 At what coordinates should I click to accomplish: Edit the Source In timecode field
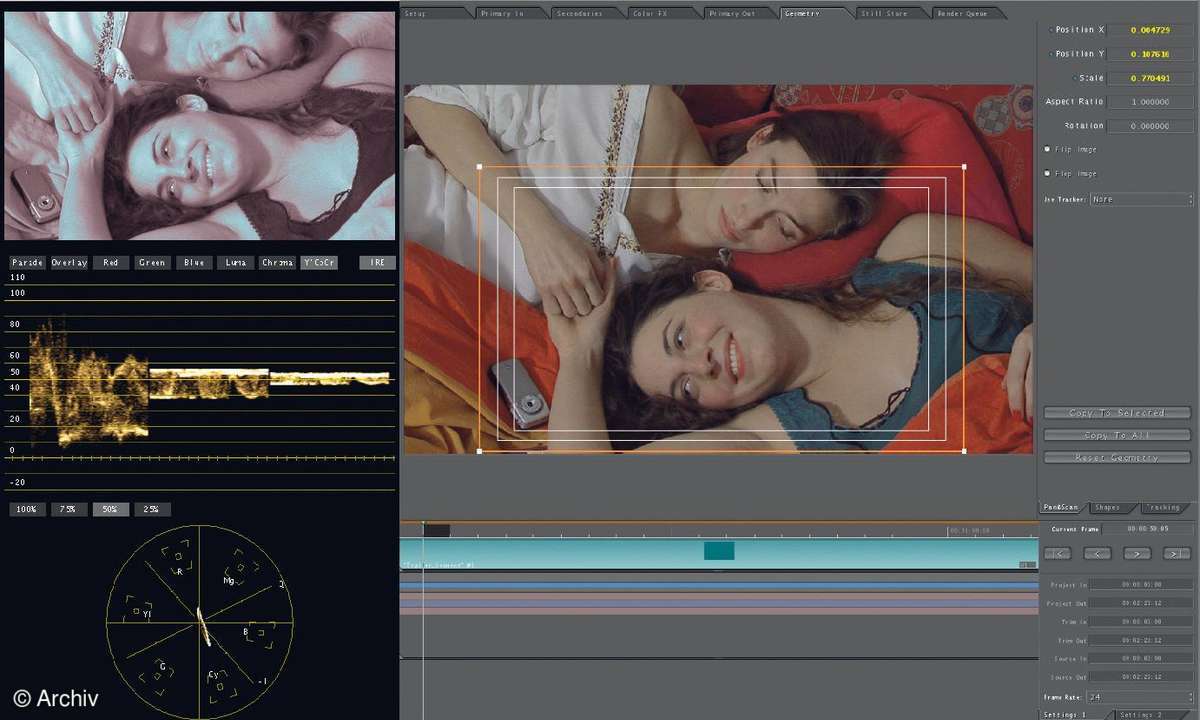[1141, 658]
